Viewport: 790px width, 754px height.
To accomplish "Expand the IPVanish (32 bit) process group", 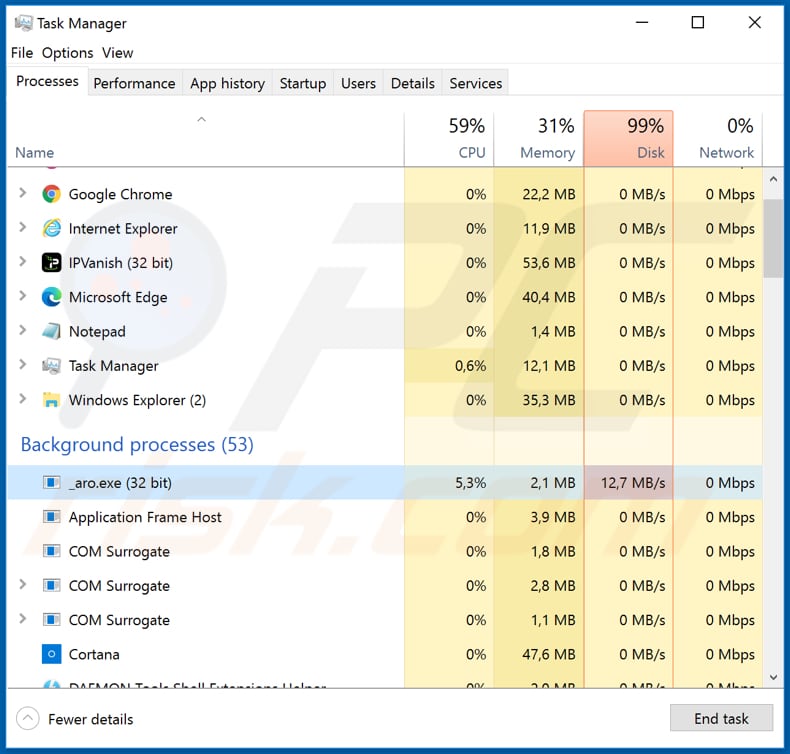I will coord(22,261).
